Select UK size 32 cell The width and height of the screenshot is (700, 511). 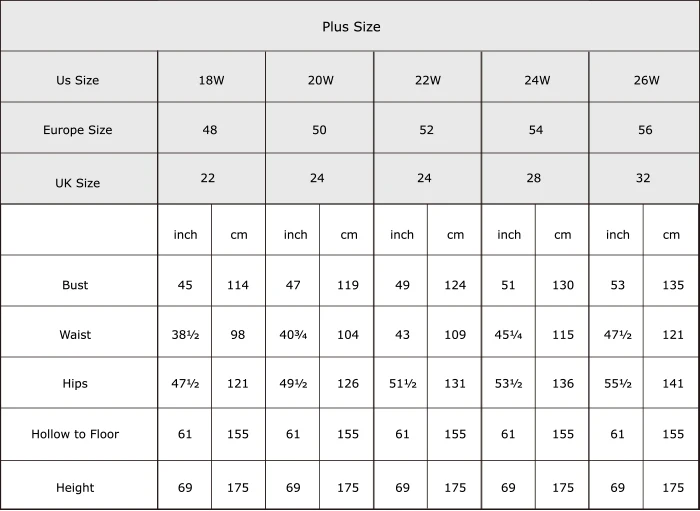tap(643, 178)
